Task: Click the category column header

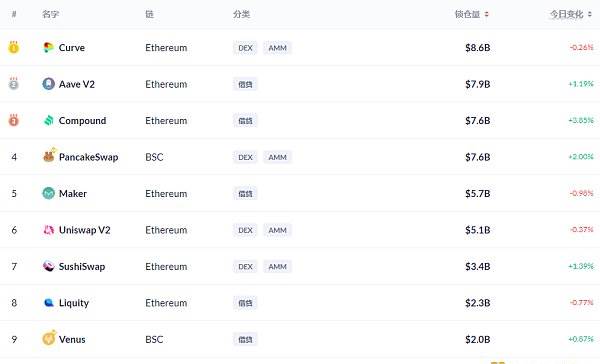Action: [x=241, y=15]
